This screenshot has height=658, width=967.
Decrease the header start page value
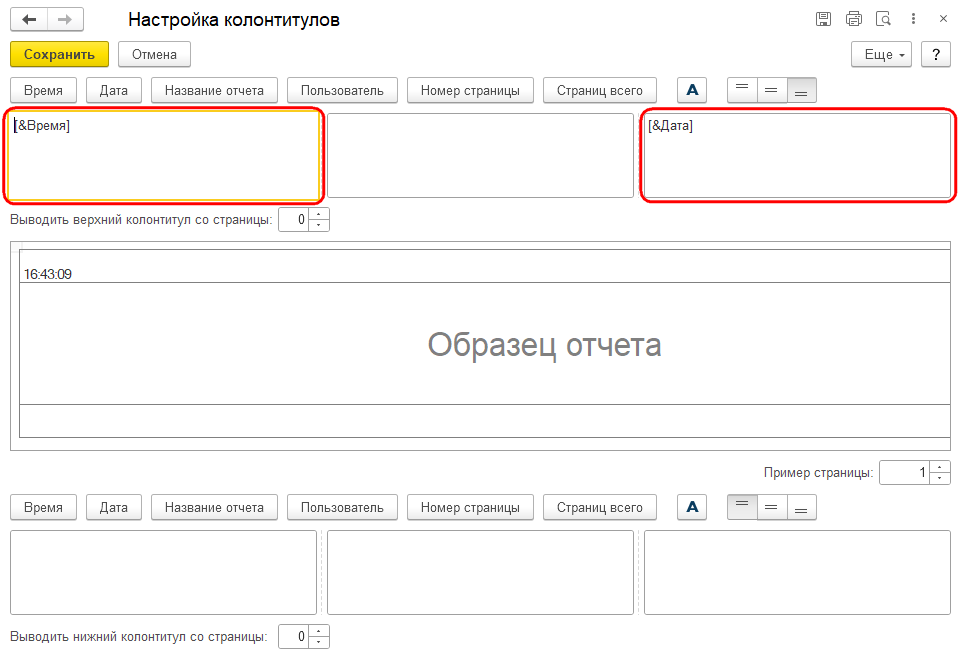(318, 225)
